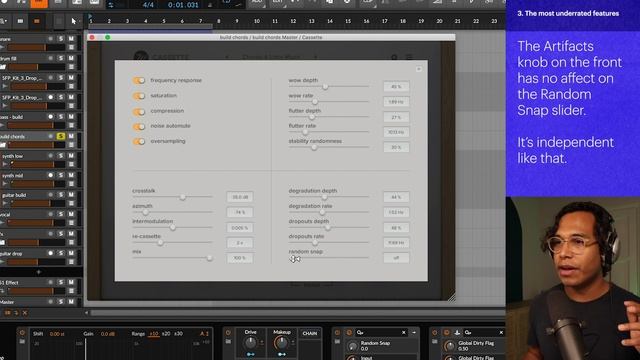The width and height of the screenshot is (640, 360).
Task: Solo the synth low track
Action: (60, 156)
